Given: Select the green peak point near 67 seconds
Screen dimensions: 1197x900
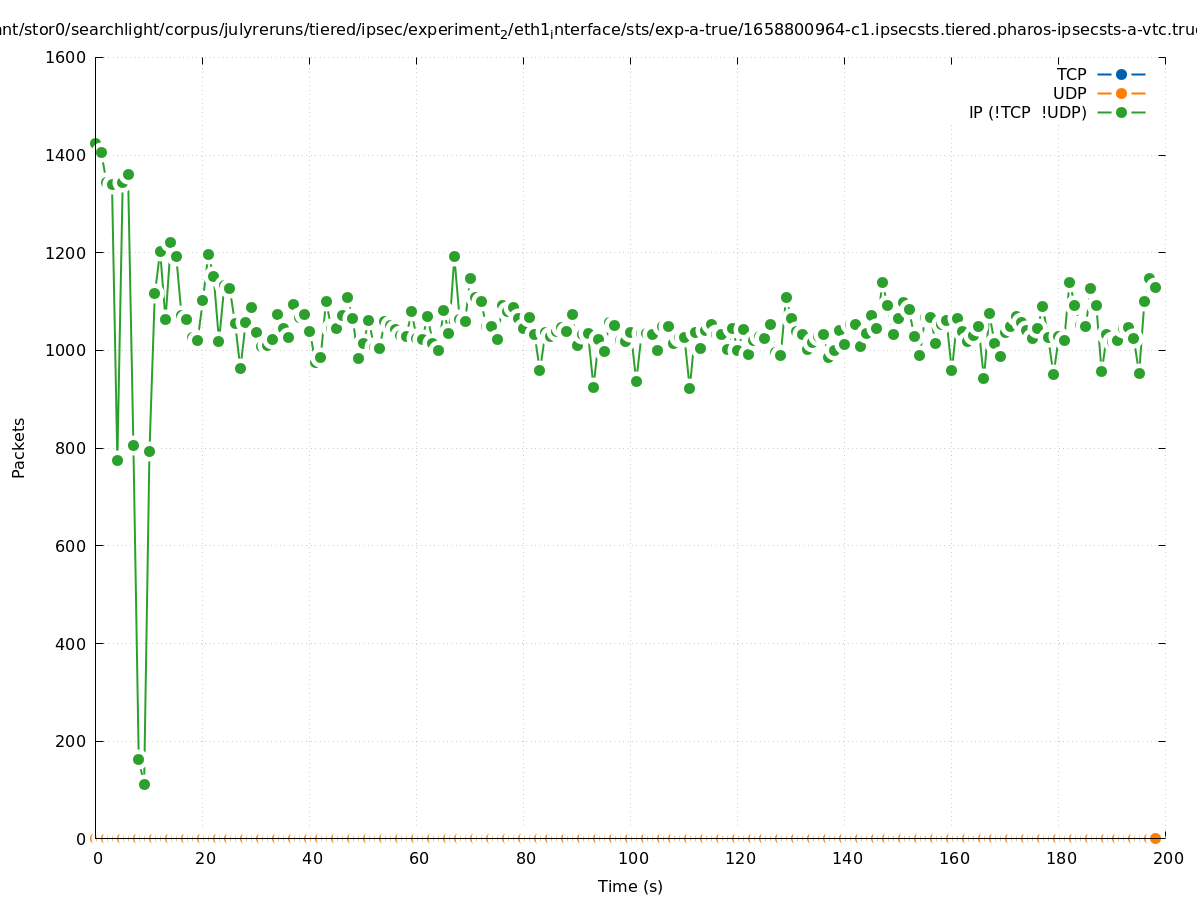Looking at the screenshot, I should point(454,256).
